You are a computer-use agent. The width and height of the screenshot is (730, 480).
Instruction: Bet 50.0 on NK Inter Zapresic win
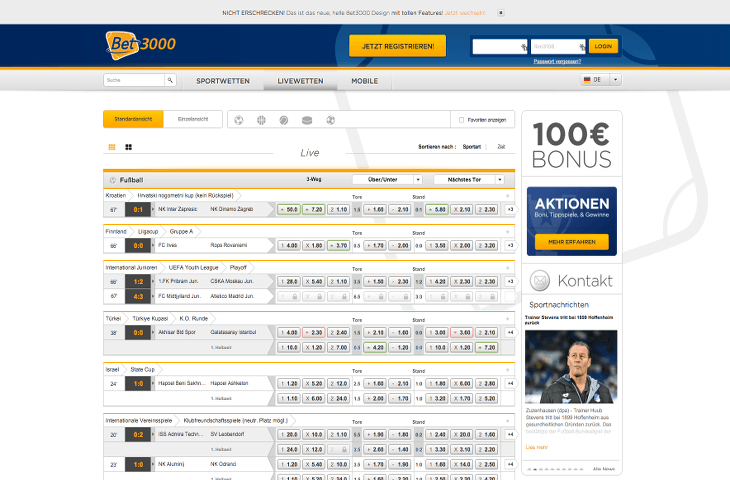[x=289, y=210]
